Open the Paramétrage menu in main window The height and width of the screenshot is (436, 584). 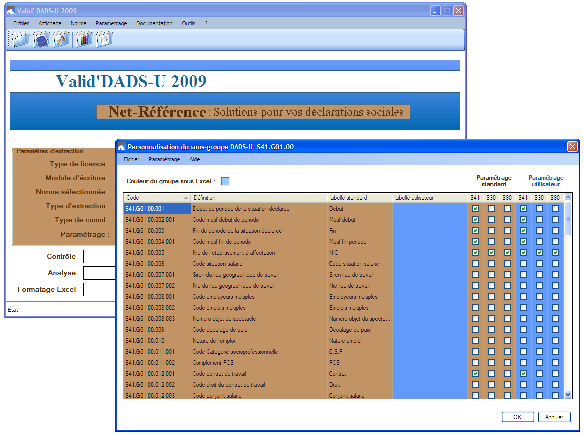(x=111, y=23)
